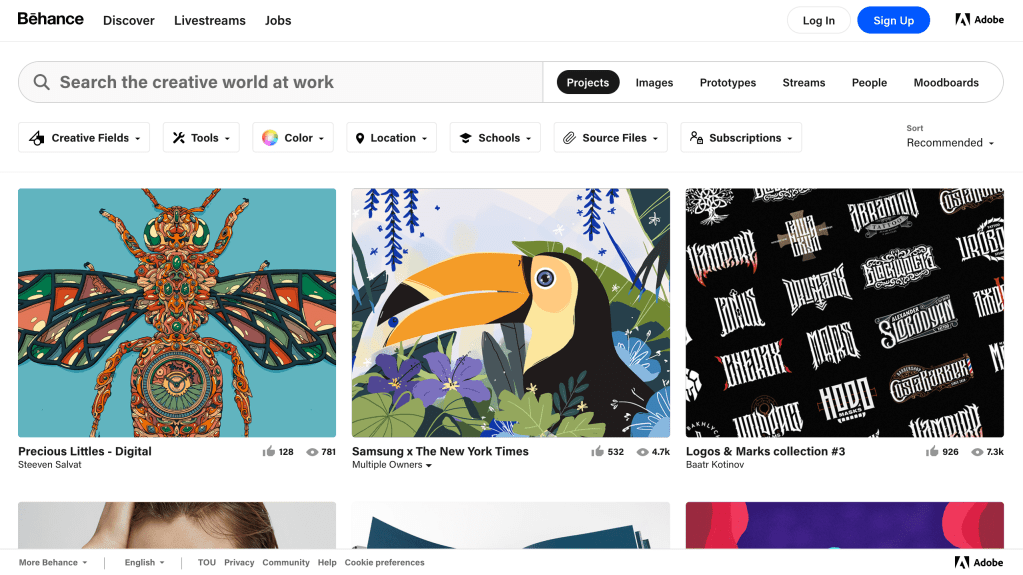Click the Log In button
The width and height of the screenshot is (1023, 575).
(x=818, y=20)
